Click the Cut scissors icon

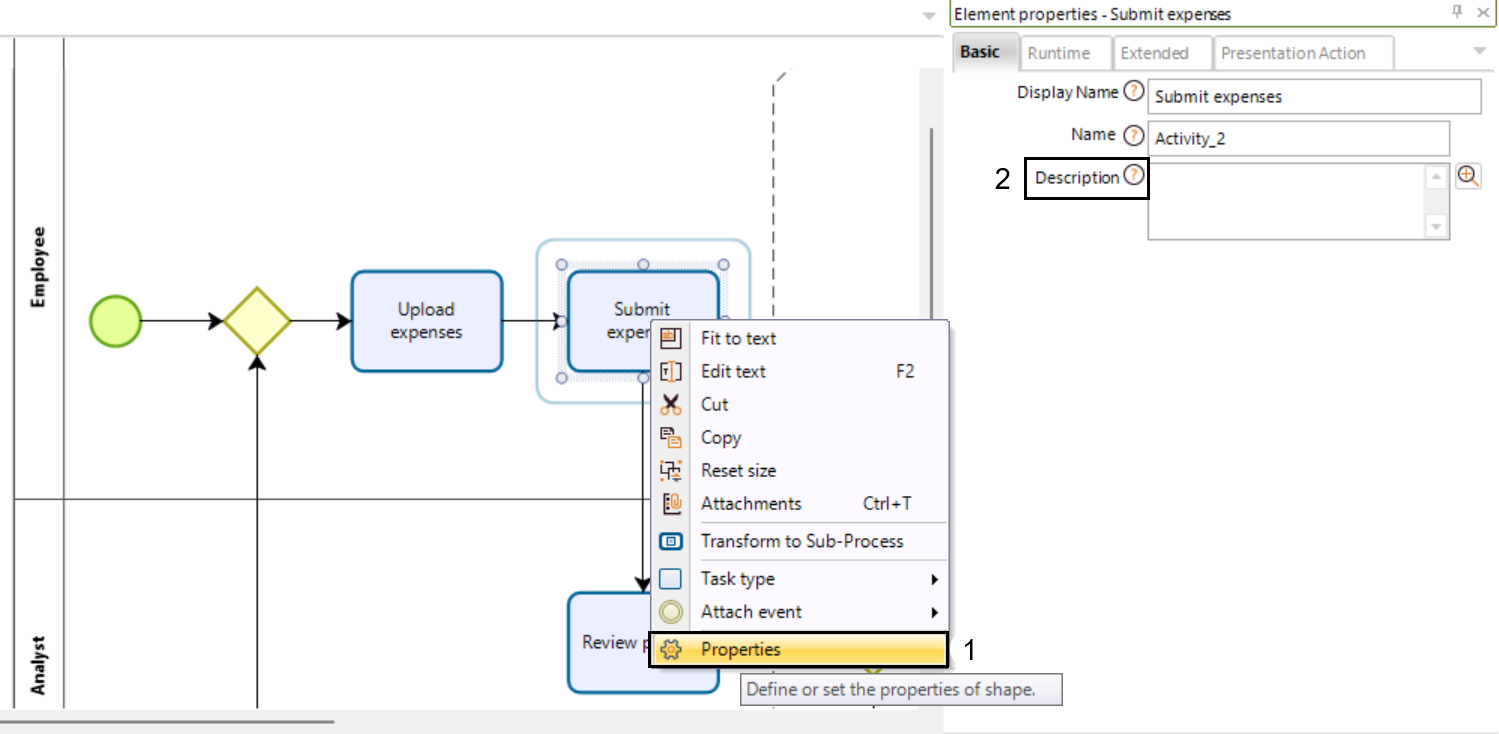(x=671, y=404)
